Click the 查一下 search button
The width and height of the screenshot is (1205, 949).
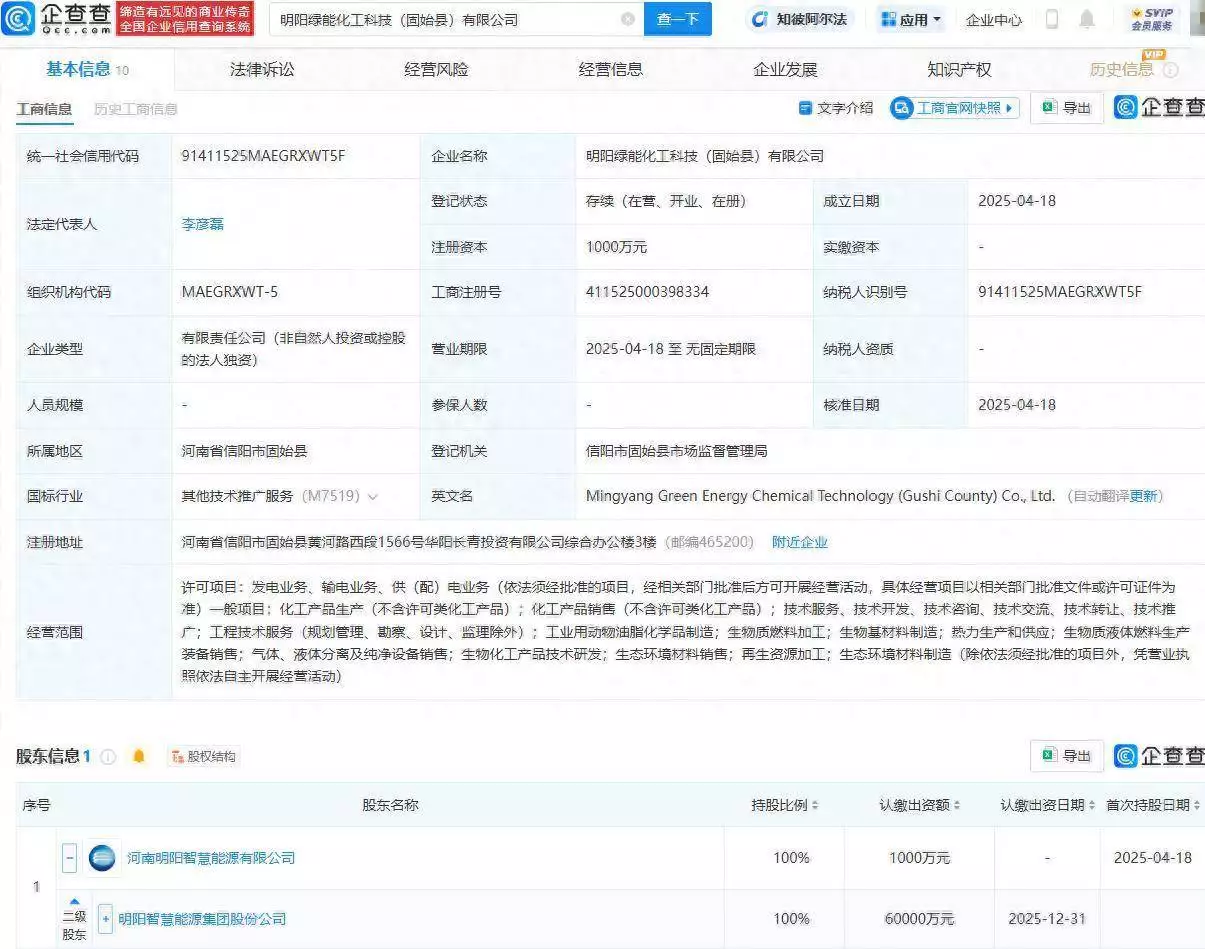click(677, 19)
